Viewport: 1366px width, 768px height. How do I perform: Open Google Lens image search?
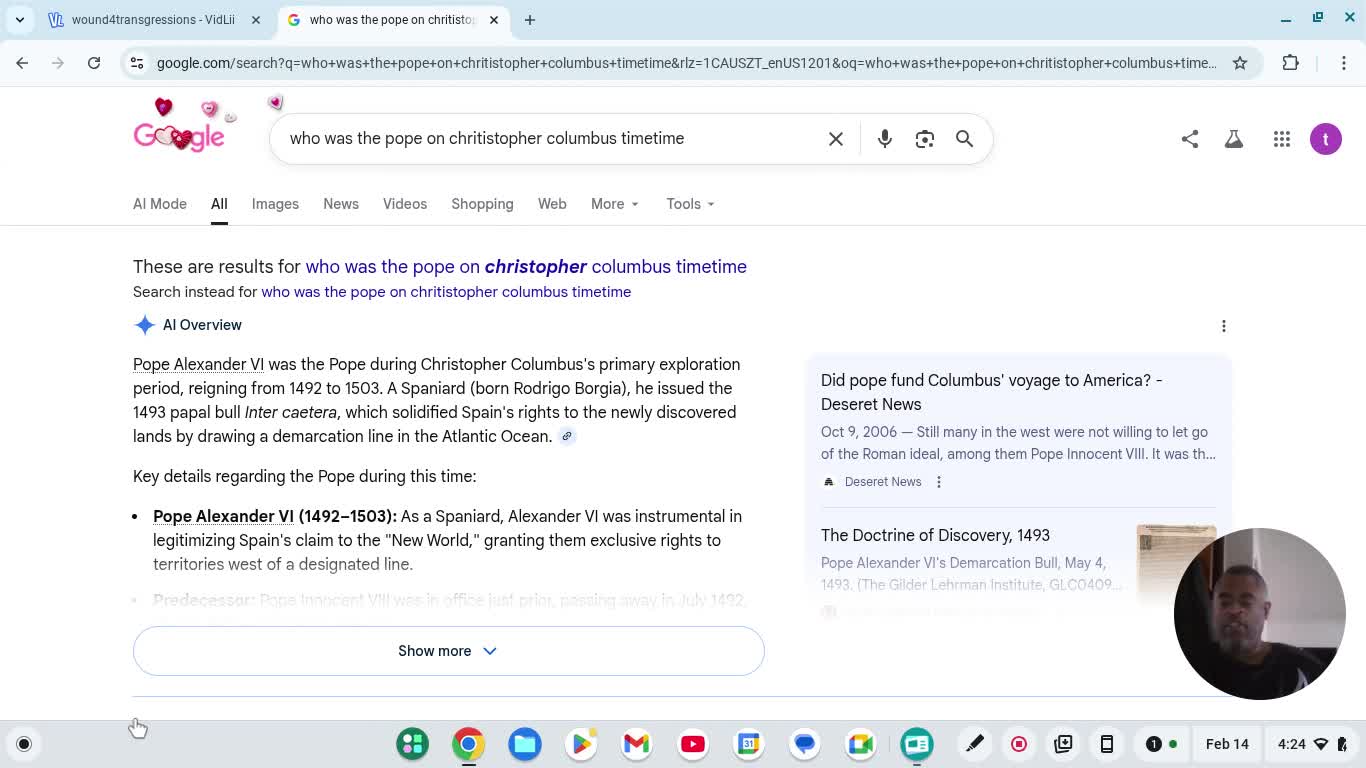point(925,139)
